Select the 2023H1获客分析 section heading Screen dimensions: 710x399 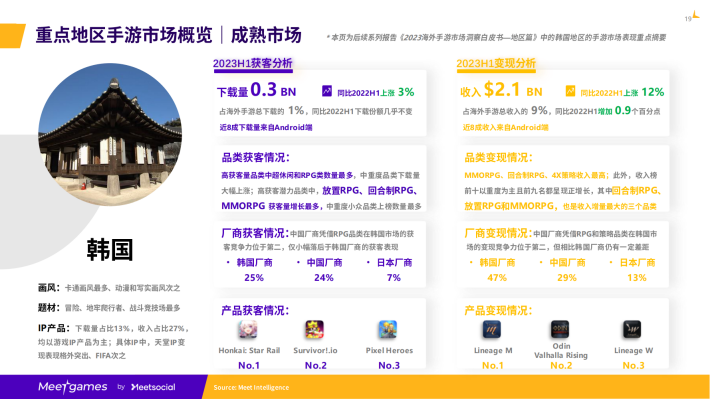[253, 63]
